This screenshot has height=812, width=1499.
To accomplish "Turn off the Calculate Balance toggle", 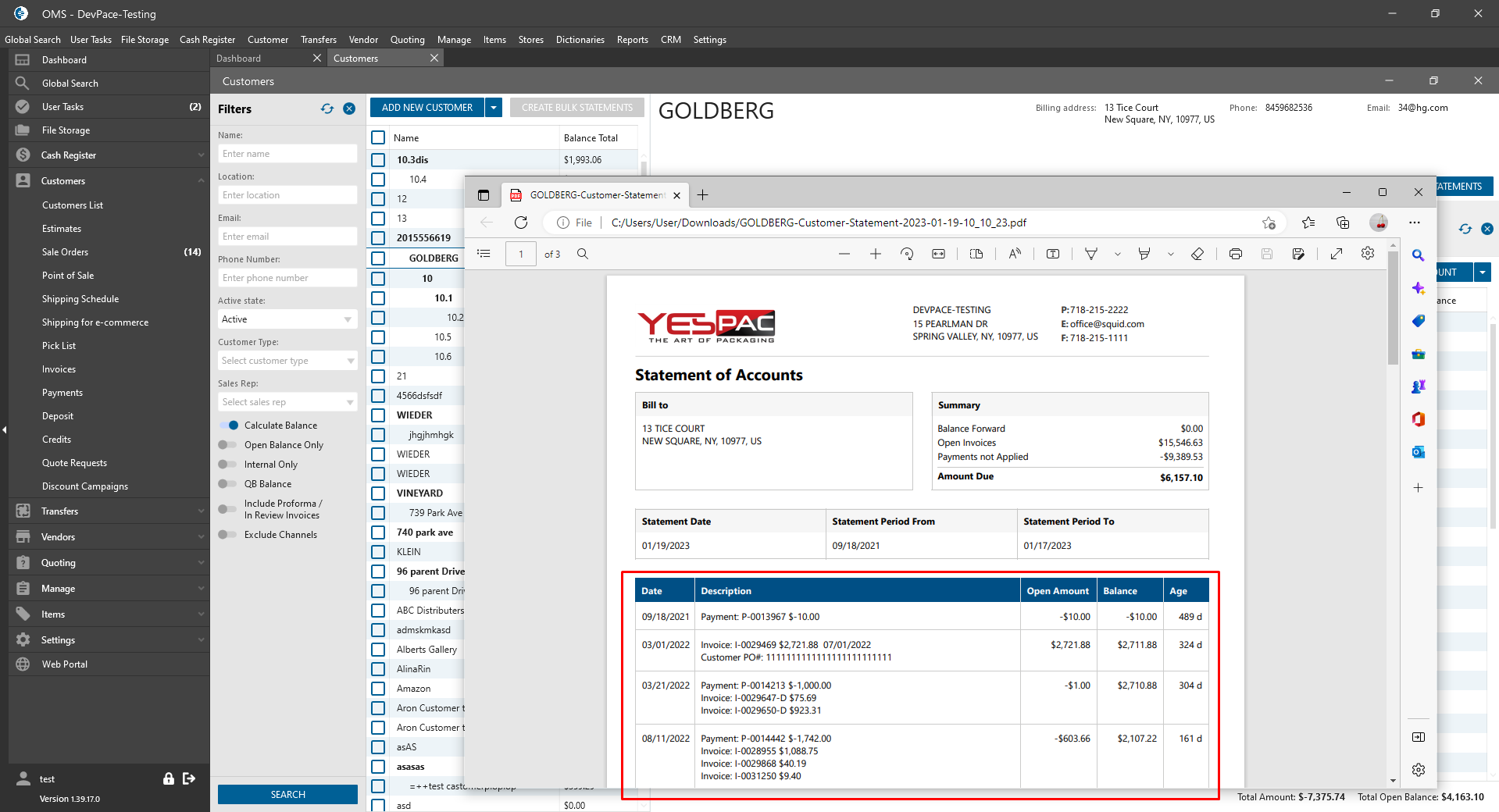I will pyautogui.click(x=229, y=426).
